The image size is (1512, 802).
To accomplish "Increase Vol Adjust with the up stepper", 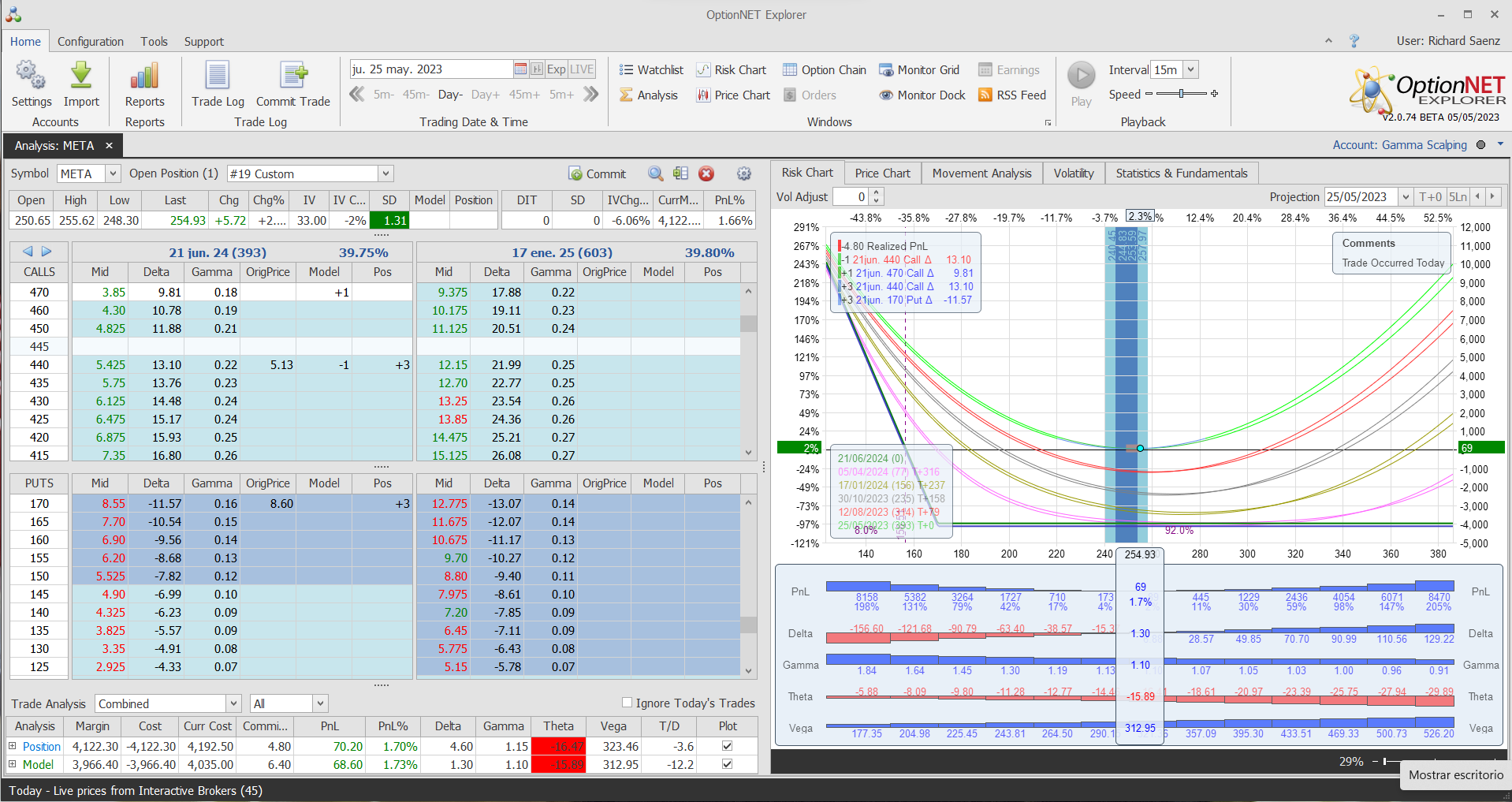I will [877, 192].
